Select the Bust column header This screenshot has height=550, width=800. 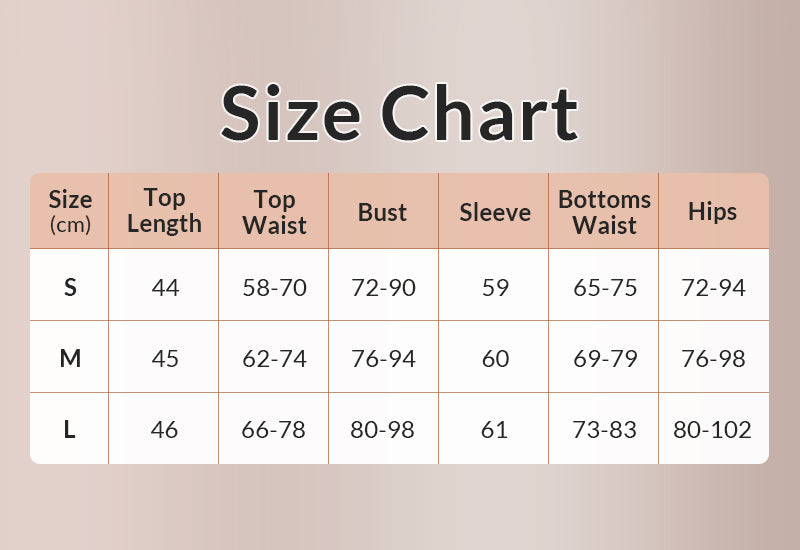coord(383,212)
